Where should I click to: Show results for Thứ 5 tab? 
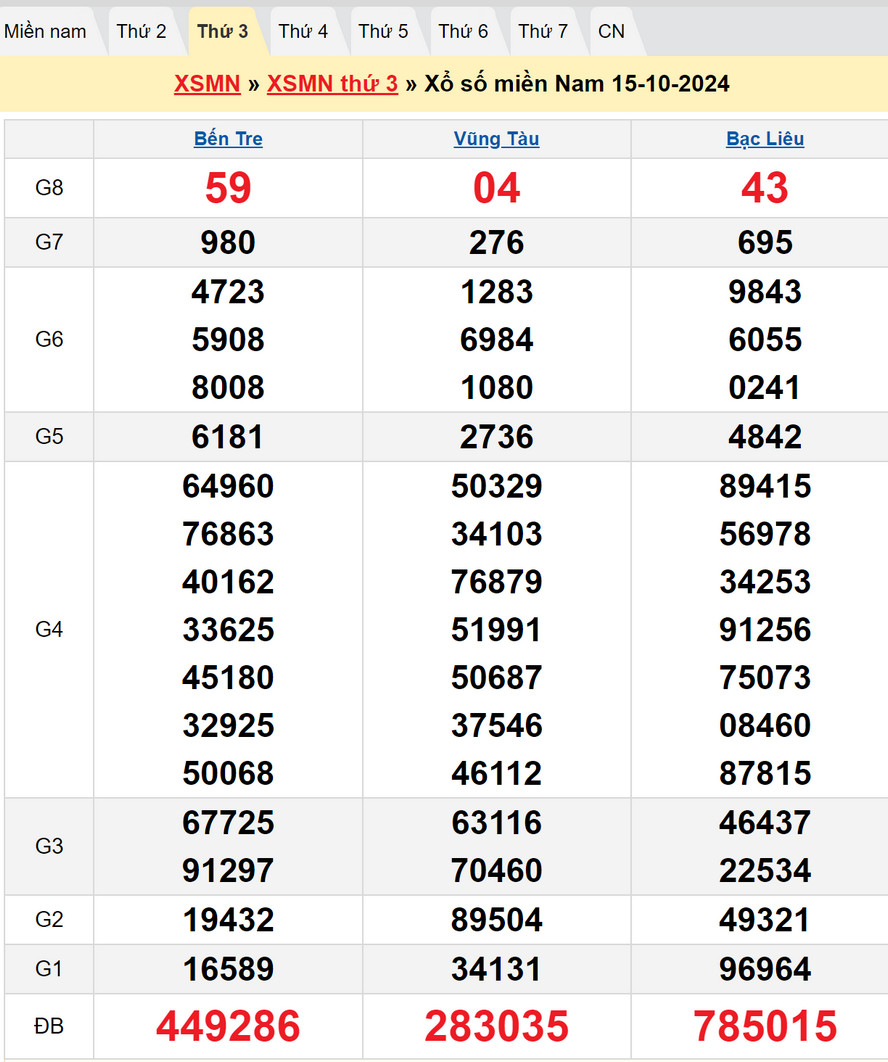point(383,31)
